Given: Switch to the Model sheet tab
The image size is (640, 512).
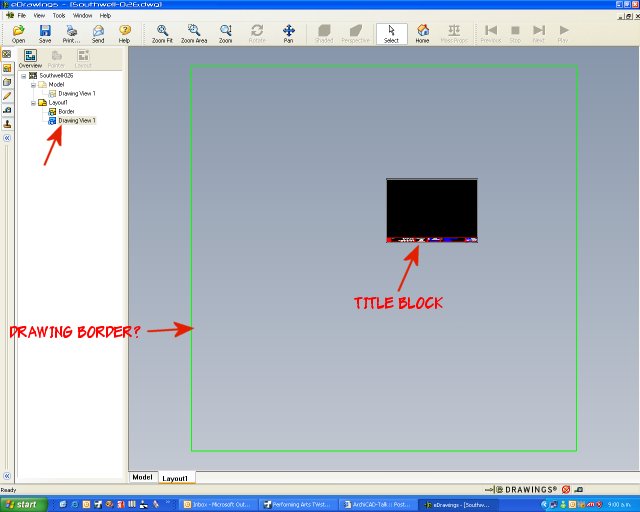Looking at the screenshot, I should pos(142,477).
